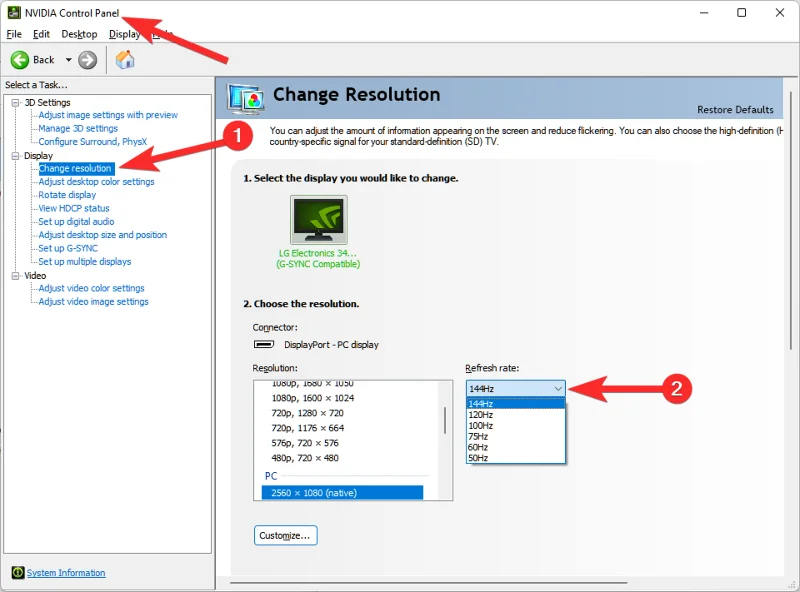Choose 100Hz refresh rate option
The height and width of the screenshot is (592, 800).
(515, 425)
